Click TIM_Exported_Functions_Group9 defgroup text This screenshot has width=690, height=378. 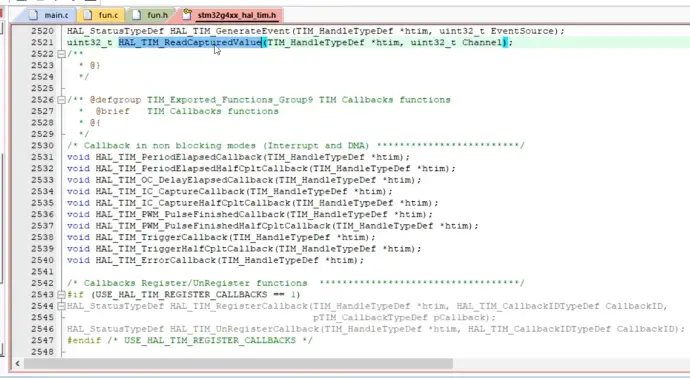(230, 100)
